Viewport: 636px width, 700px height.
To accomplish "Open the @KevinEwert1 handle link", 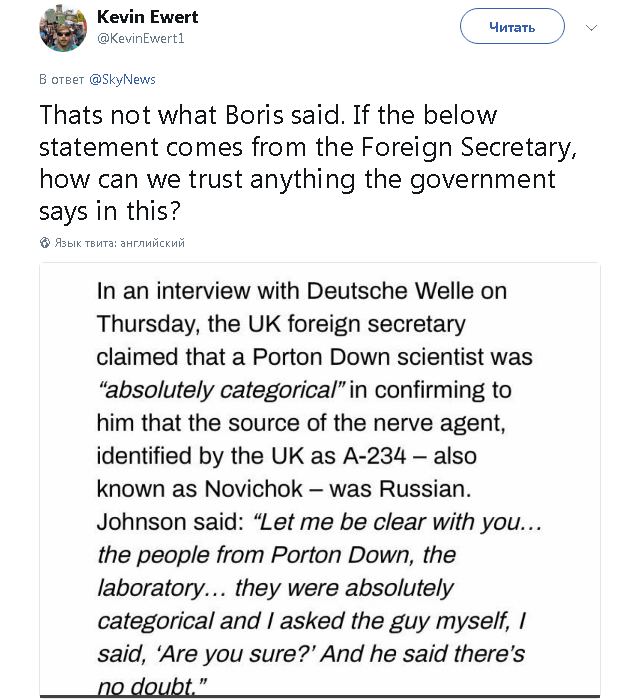I will pyautogui.click(x=140, y=38).
